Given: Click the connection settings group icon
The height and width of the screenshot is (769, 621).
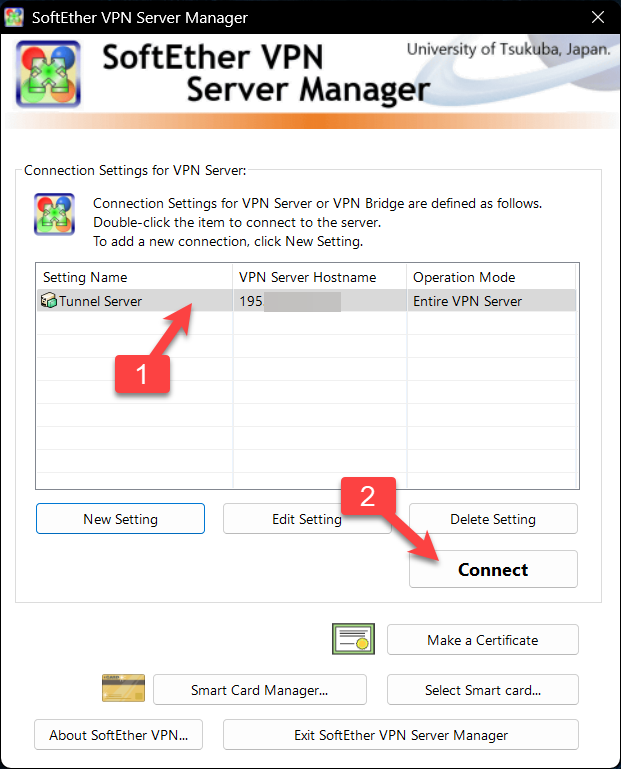Looking at the screenshot, I should [x=54, y=214].
